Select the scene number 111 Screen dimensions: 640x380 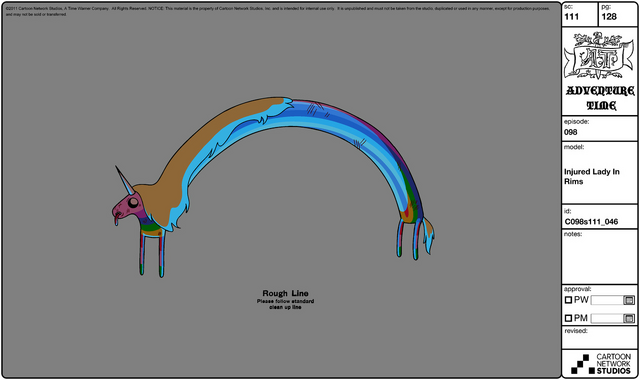(x=571, y=17)
